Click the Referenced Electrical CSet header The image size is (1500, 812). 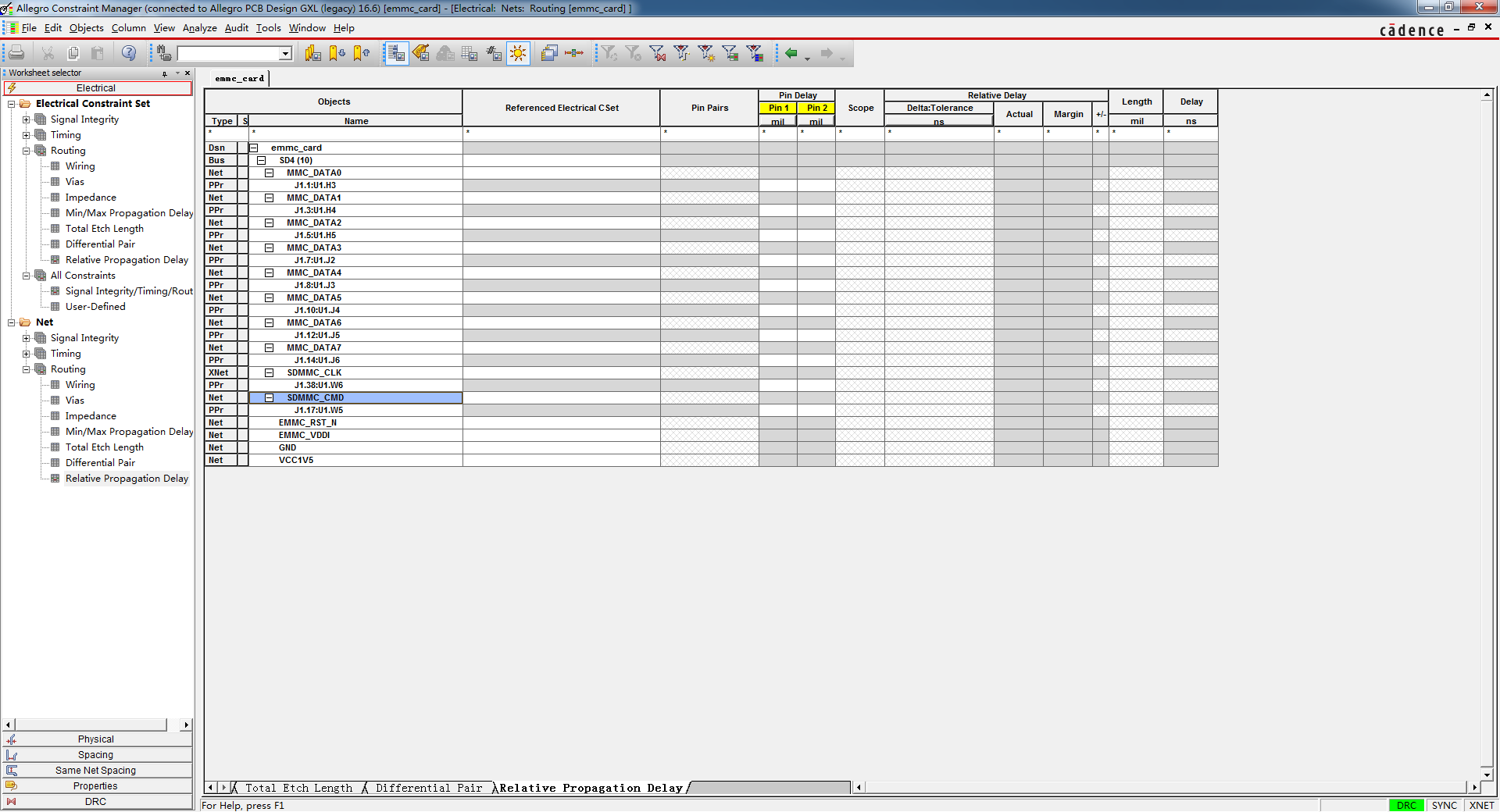[562, 108]
